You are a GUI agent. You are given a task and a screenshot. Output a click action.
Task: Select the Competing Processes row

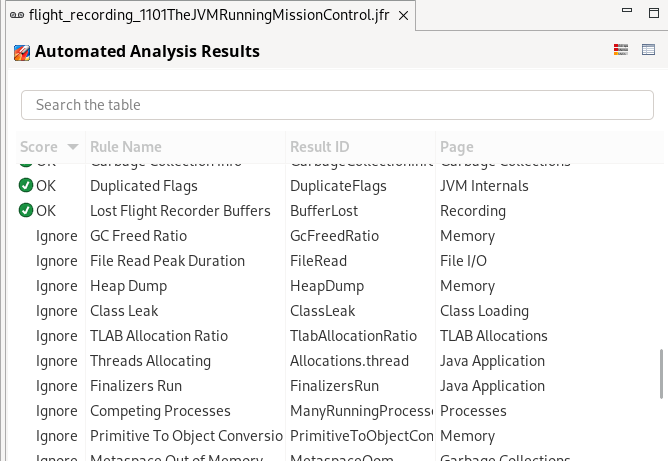coord(160,410)
